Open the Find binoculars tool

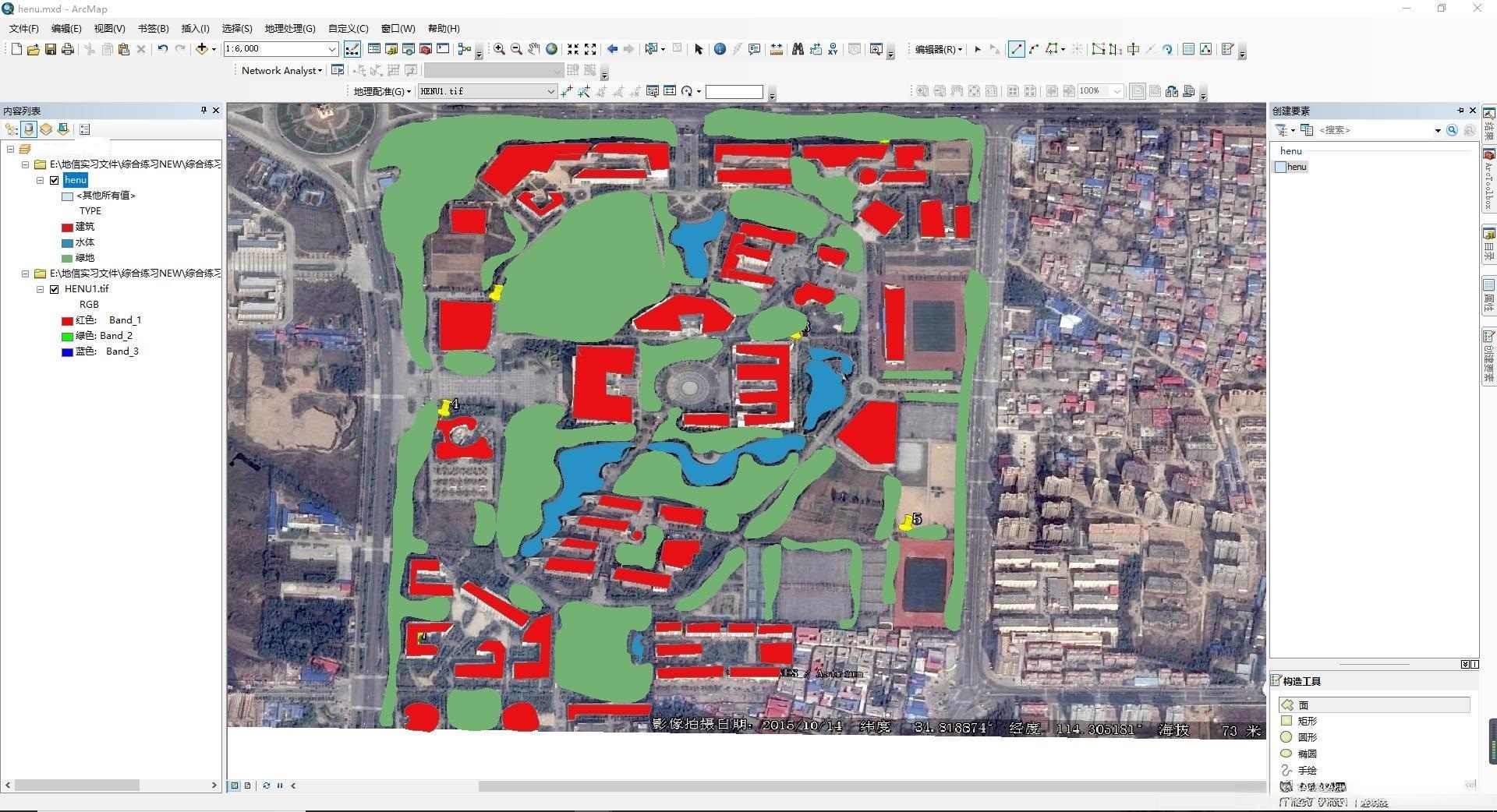pyautogui.click(x=798, y=49)
